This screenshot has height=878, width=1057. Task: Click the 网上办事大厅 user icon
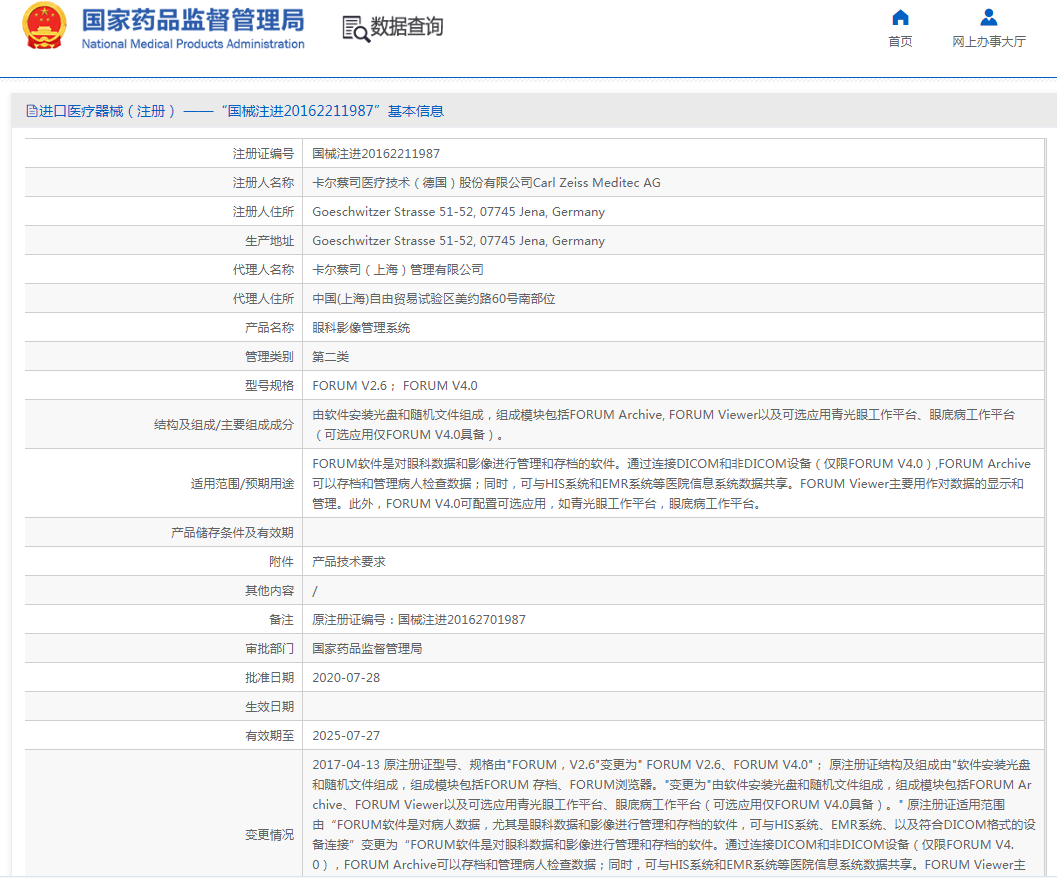tap(989, 17)
